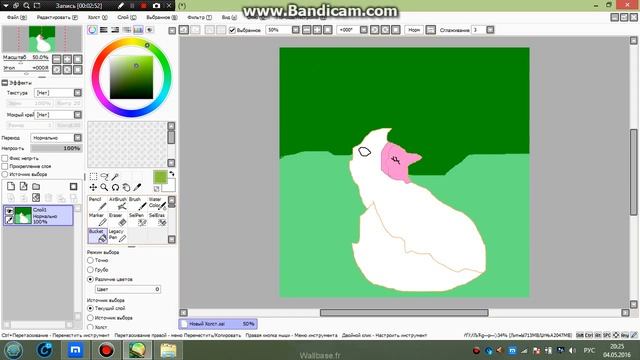Screen dimensions: 640x360
Task: Zoom out with the navigator minus button
Action: tap(57, 59)
